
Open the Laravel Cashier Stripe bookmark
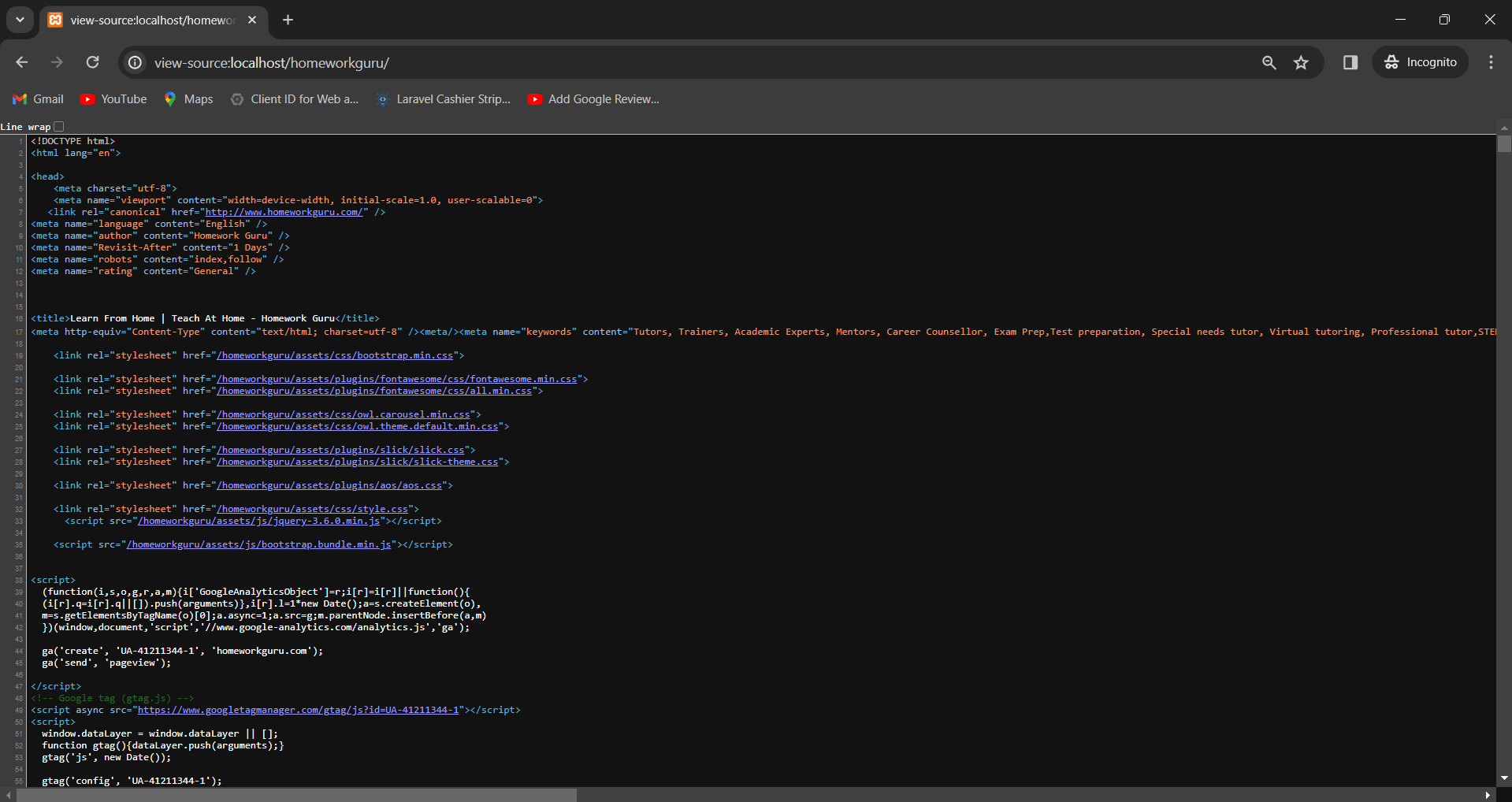pos(444,99)
